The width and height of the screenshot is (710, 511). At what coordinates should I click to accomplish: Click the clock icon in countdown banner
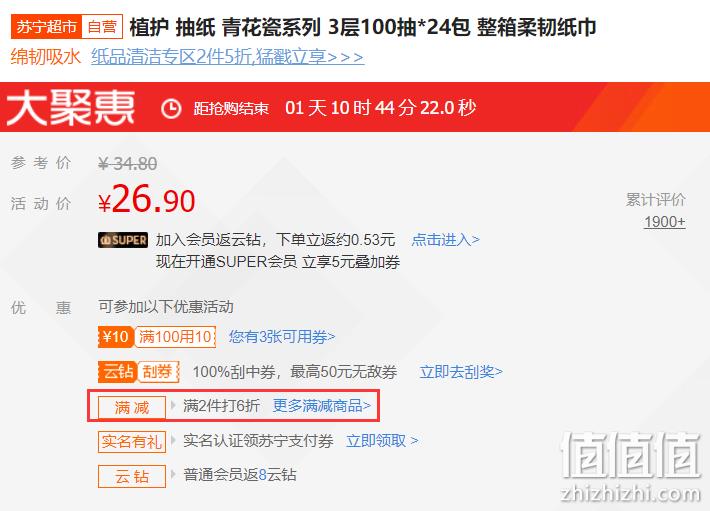[x=171, y=109]
